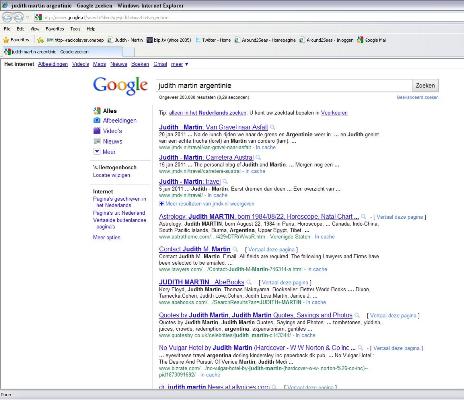Click preview magnifier next to Van Gravel naar Asfalt
Viewport: 464px width, 400px height.
point(273,127)
